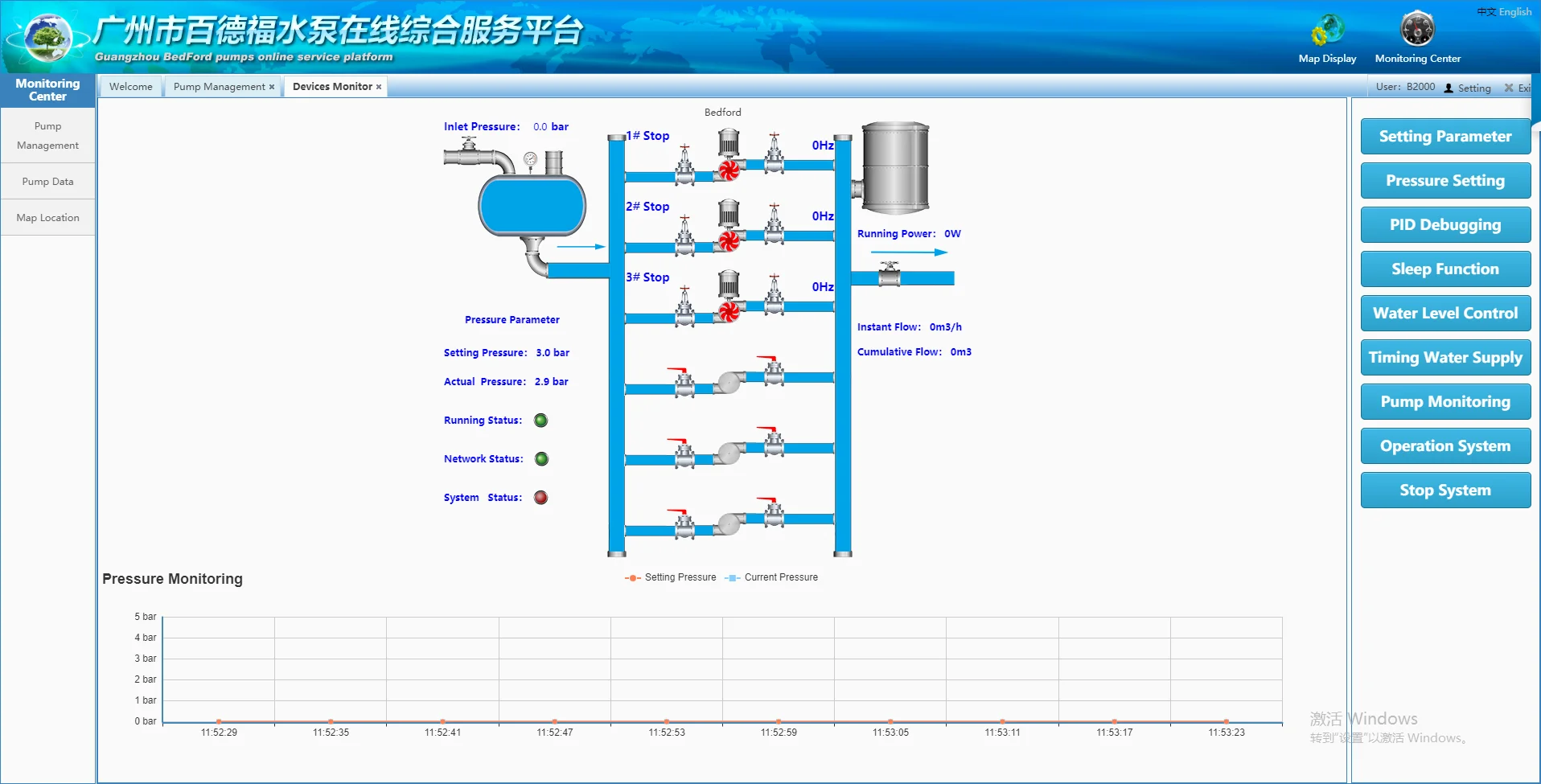Click pump 3# red impeller icon
This screenshot has width=1541, height=784.
pyautogui.click(x=729, y=312)
